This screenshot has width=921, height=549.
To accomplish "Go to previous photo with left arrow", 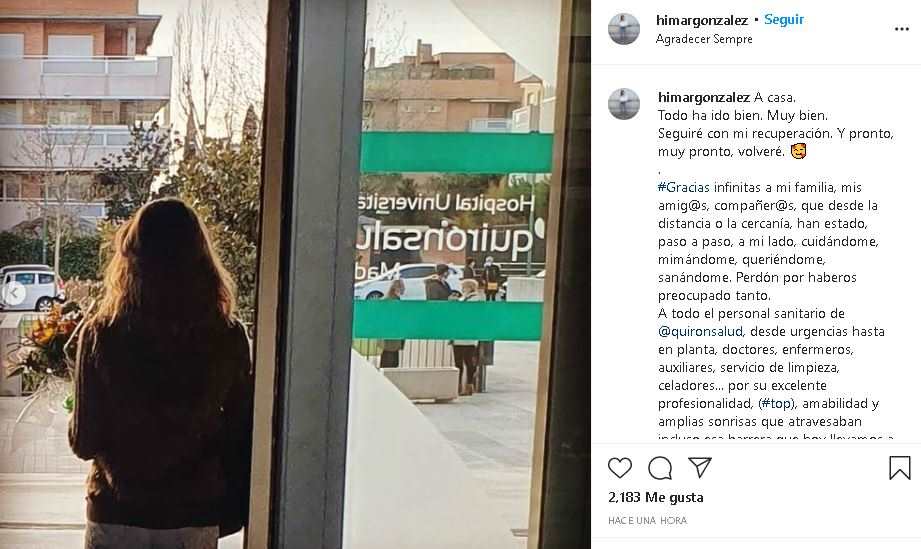I will (14, 293).
